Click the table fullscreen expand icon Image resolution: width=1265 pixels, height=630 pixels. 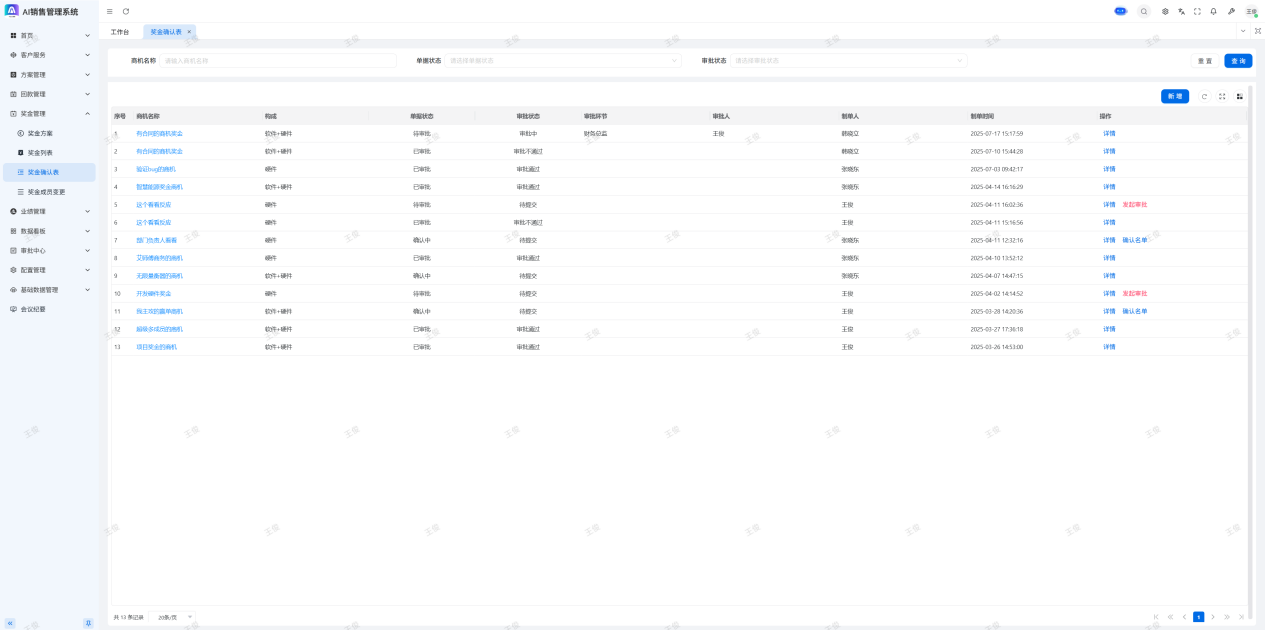click(1222, 96)
